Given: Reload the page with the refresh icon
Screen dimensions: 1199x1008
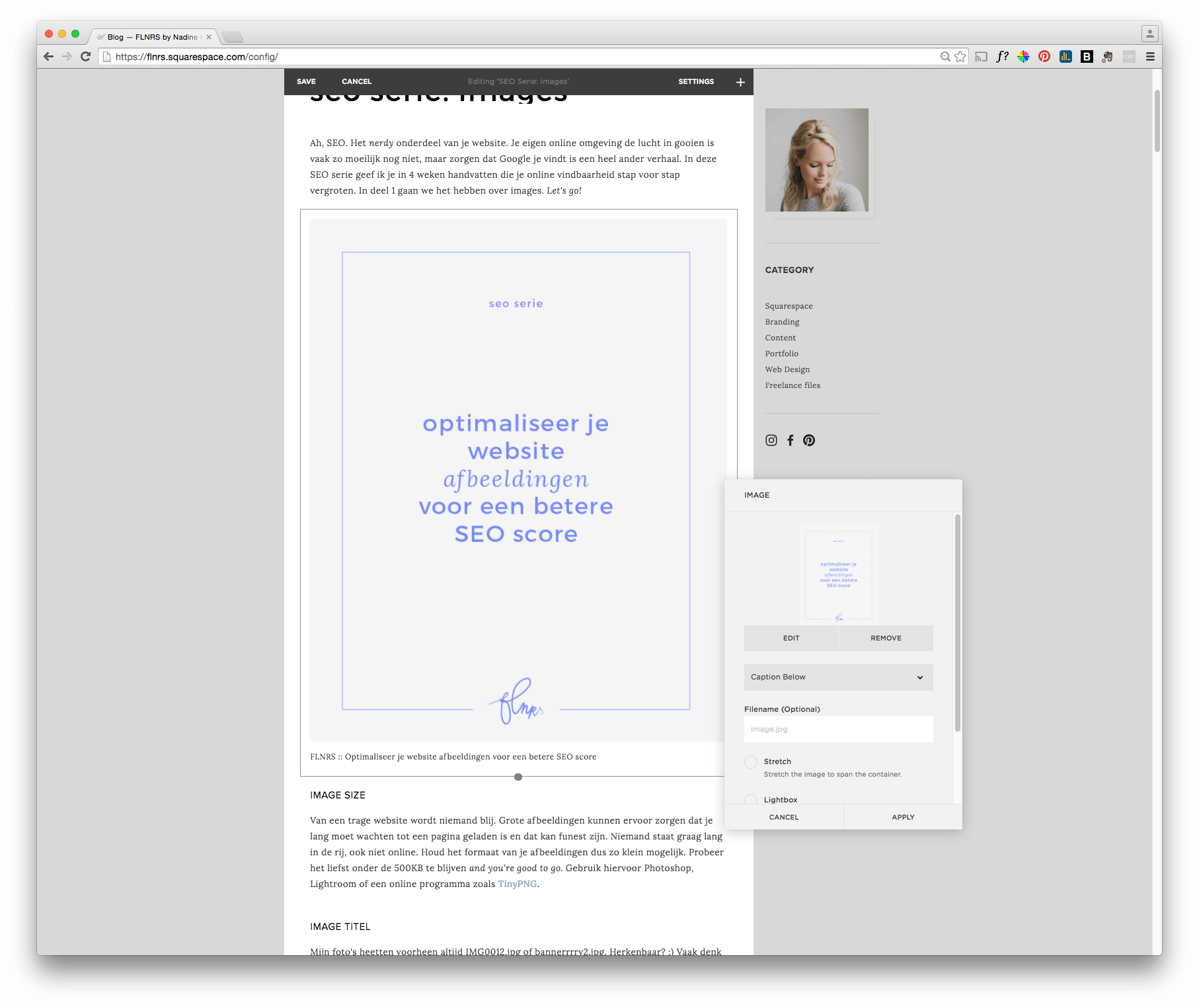Looking at the screenshot, I should tap(85, 57).
